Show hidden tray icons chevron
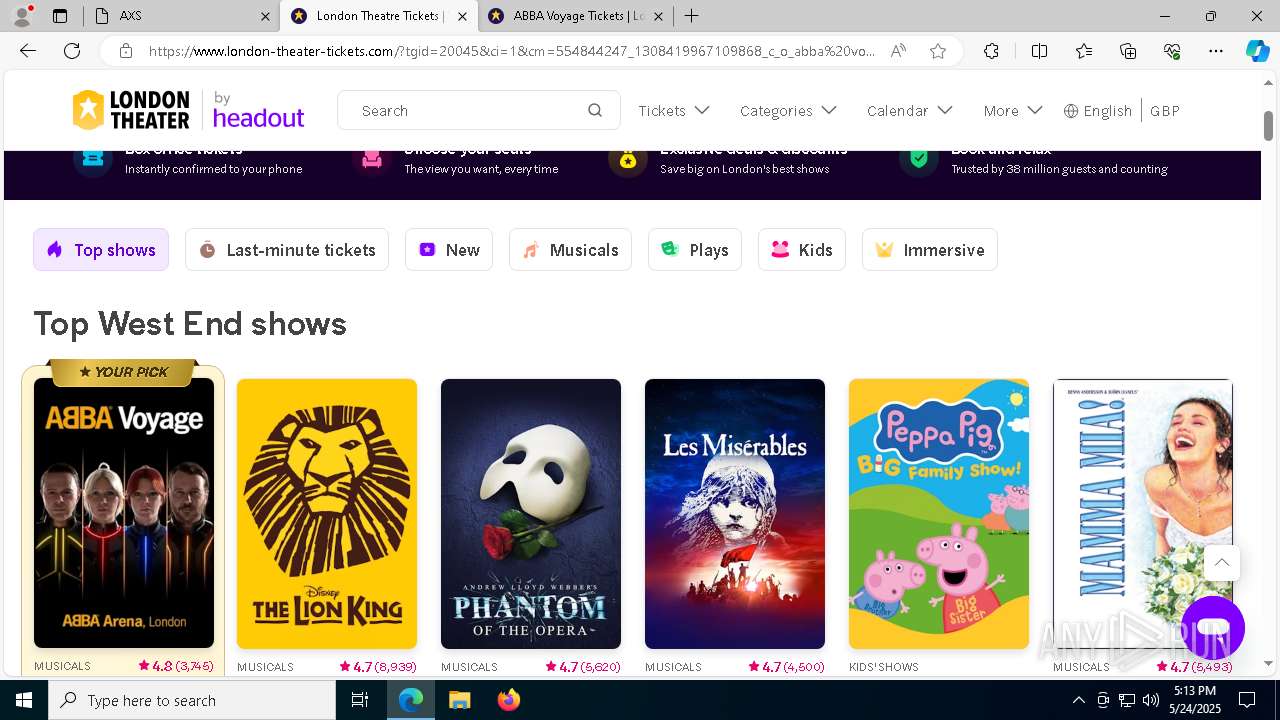 [1078, 700]
